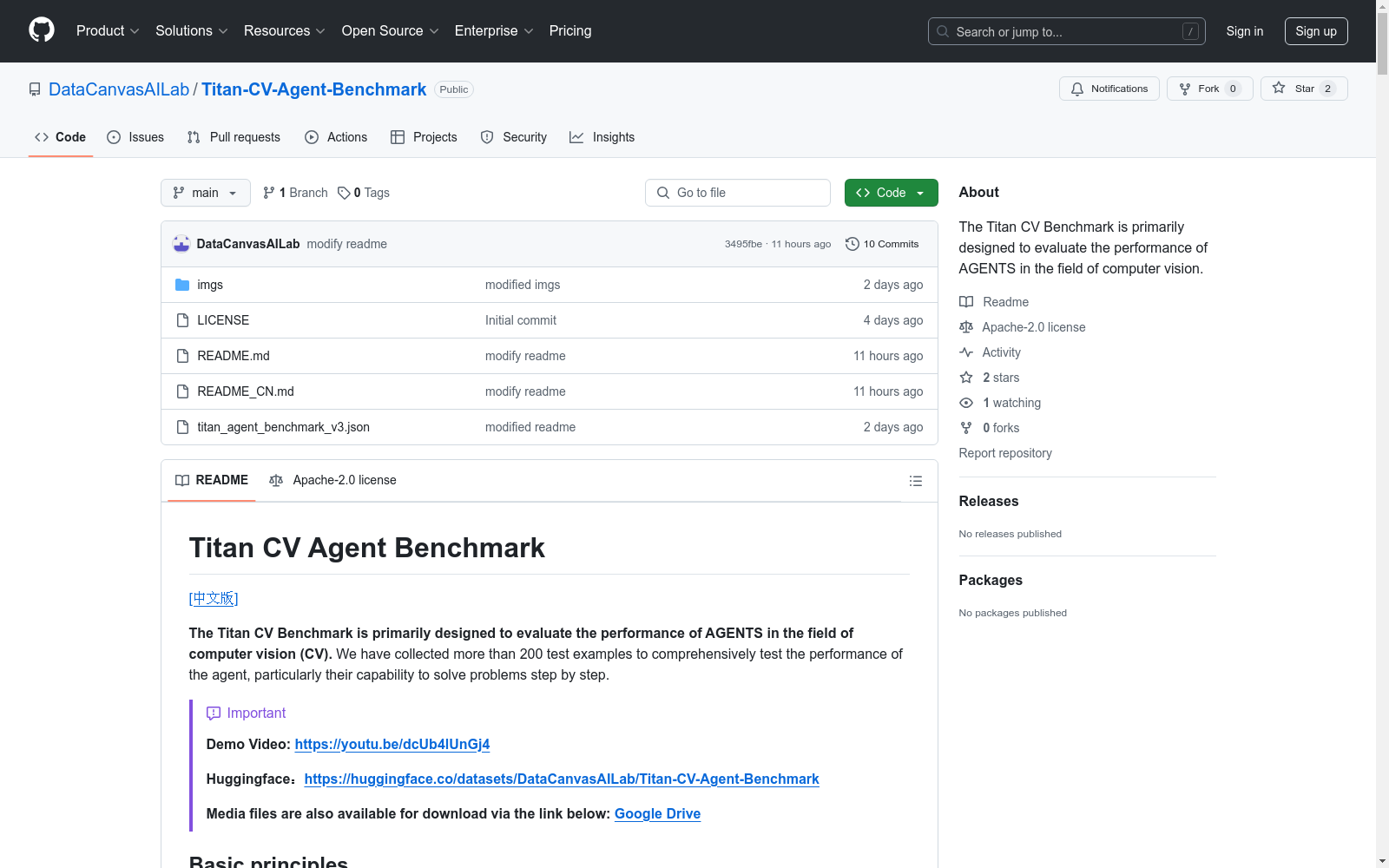Screen dimensions: 1389x868
Task: Open the Actions tab
Action: click(336, 137)
